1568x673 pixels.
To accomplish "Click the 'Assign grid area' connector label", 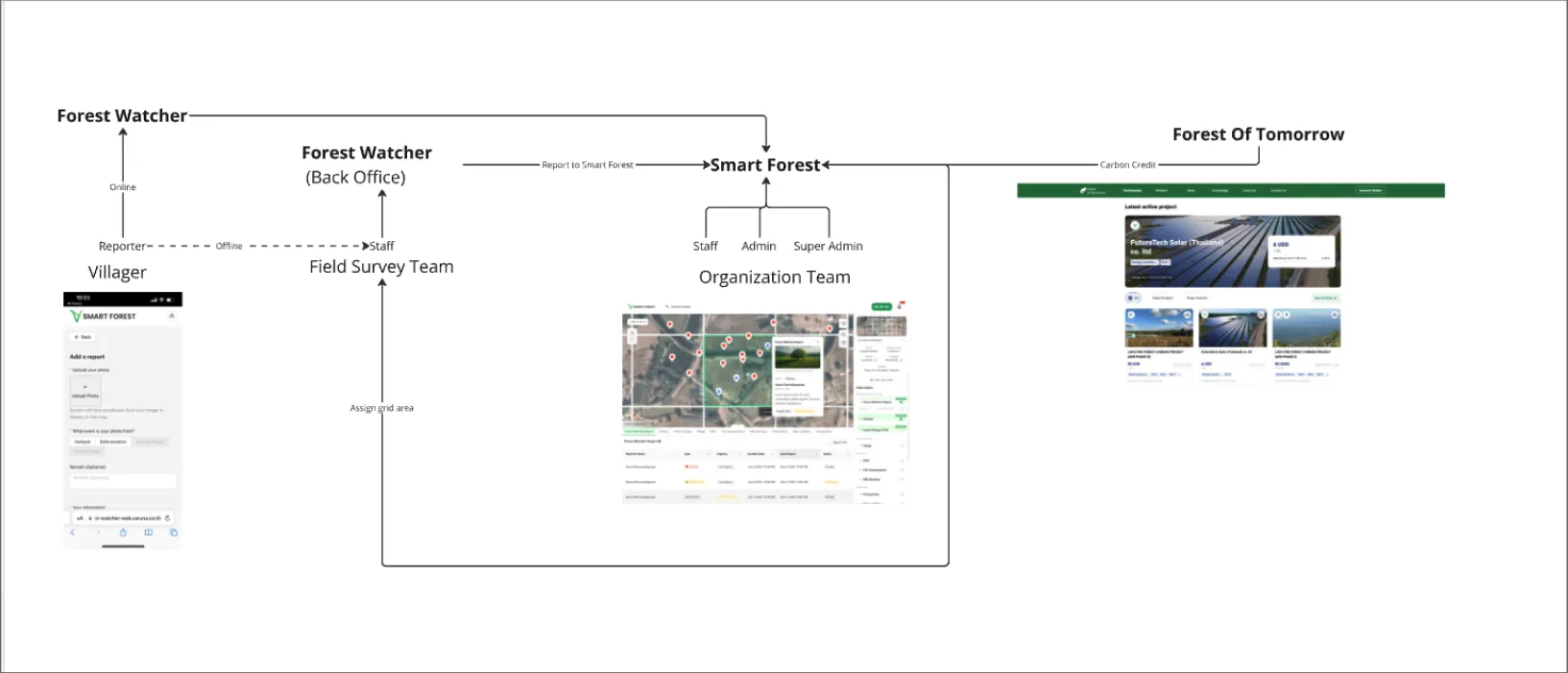I will (x=381, y=408).
